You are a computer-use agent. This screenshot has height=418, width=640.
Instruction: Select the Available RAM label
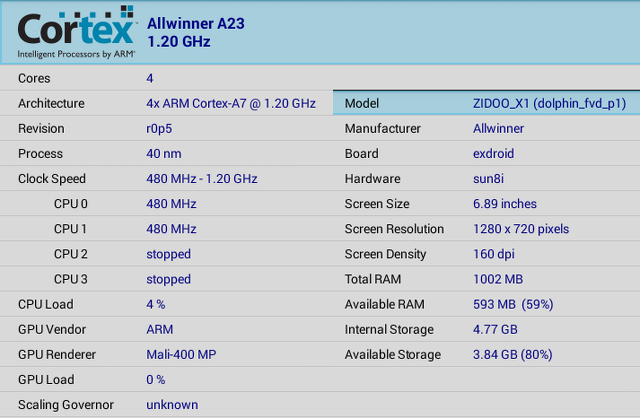pos(385,305)
